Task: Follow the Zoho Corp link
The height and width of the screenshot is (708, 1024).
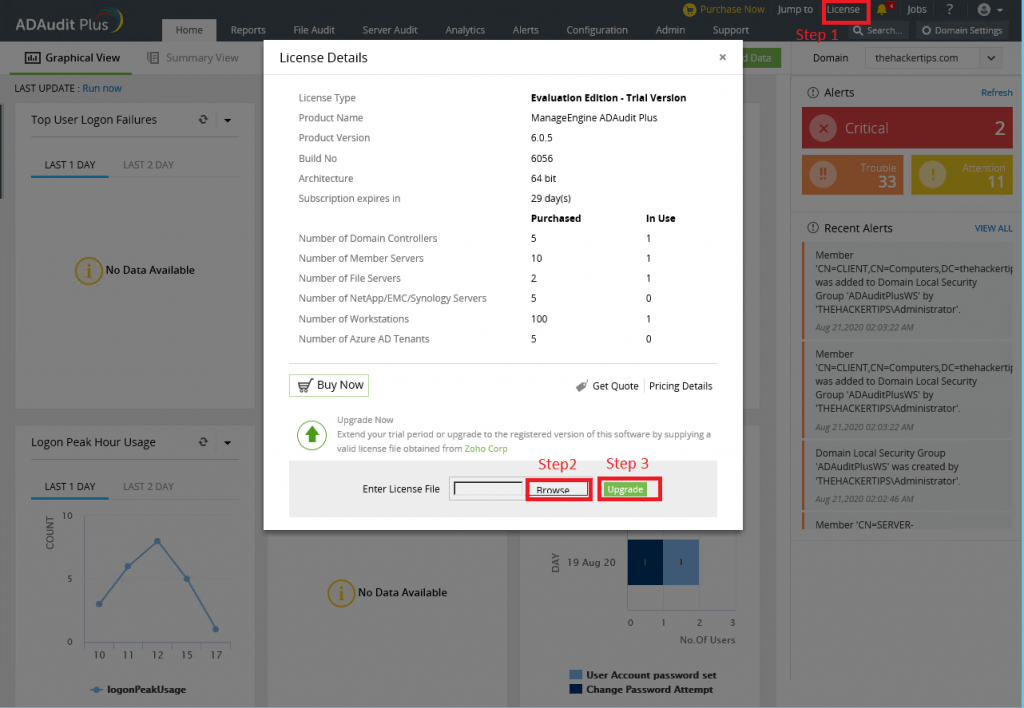Action: point(486,449)
